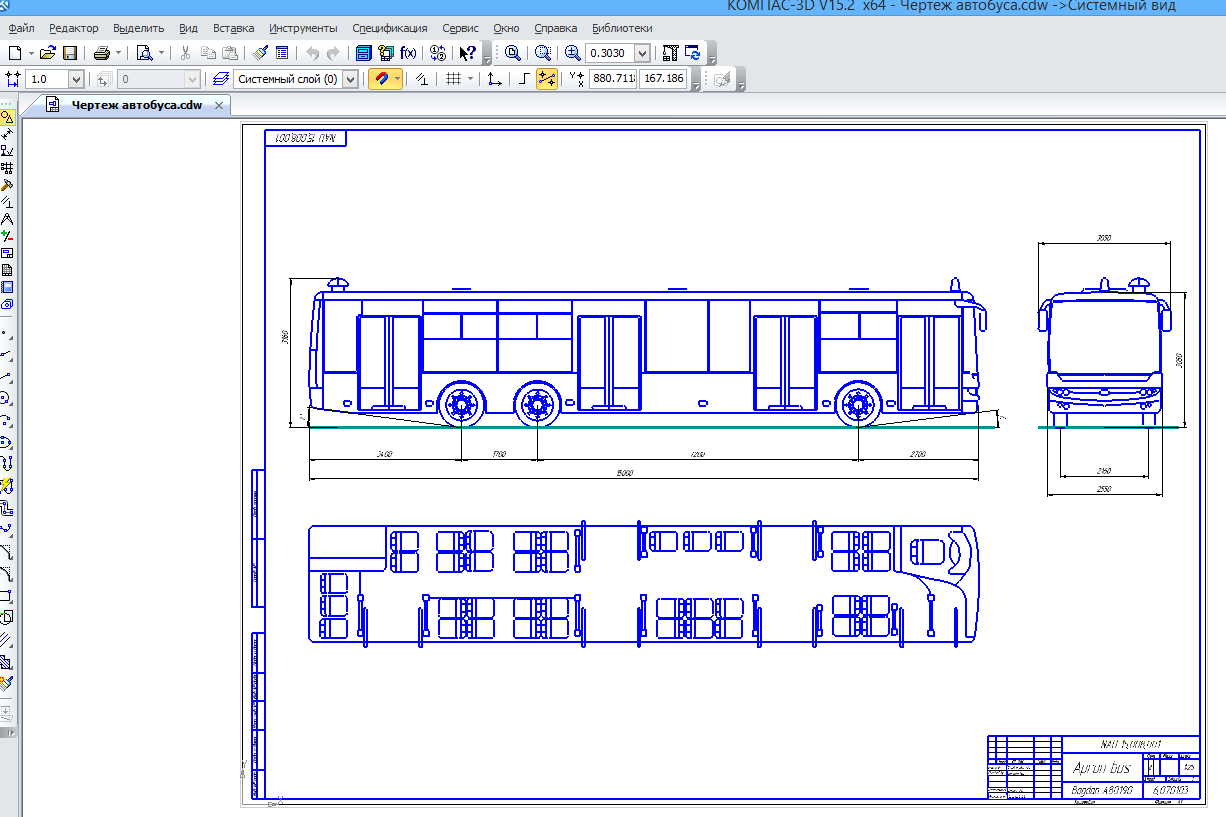Image resolution: width=1226 pixels, height=817 pixels.
Task: Click the zoom in magnifier icon
Action: click(572, 53)
